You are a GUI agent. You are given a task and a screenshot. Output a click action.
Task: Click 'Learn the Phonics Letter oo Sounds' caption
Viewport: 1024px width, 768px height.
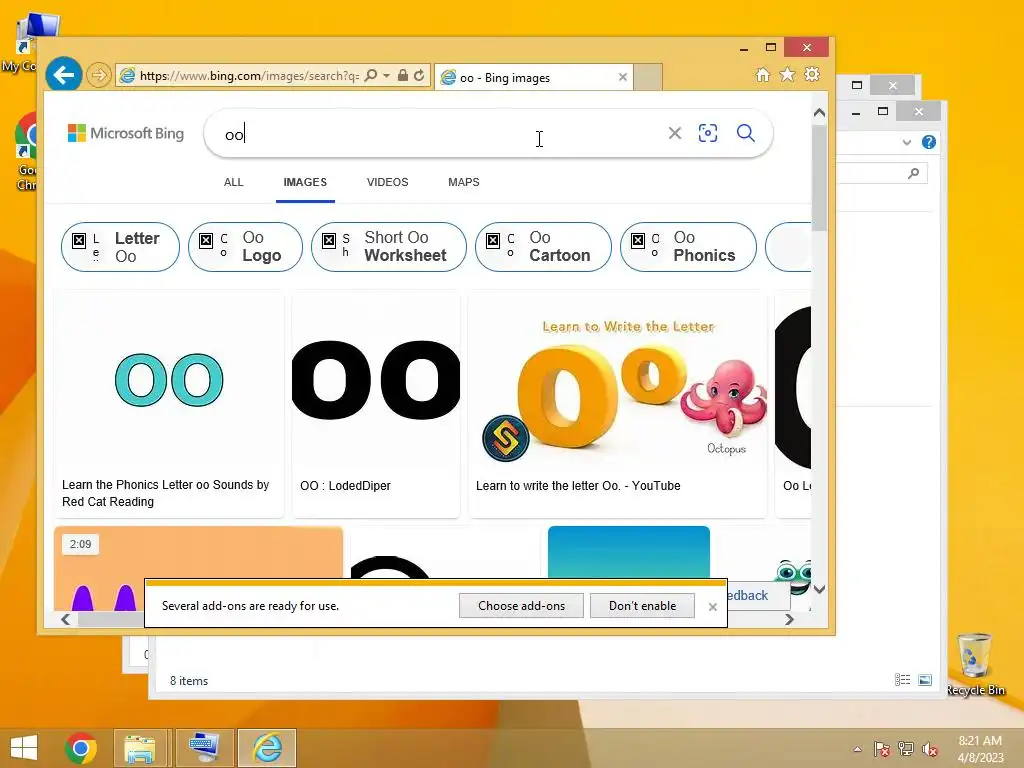pyautogui.click(x=165, y=493)
